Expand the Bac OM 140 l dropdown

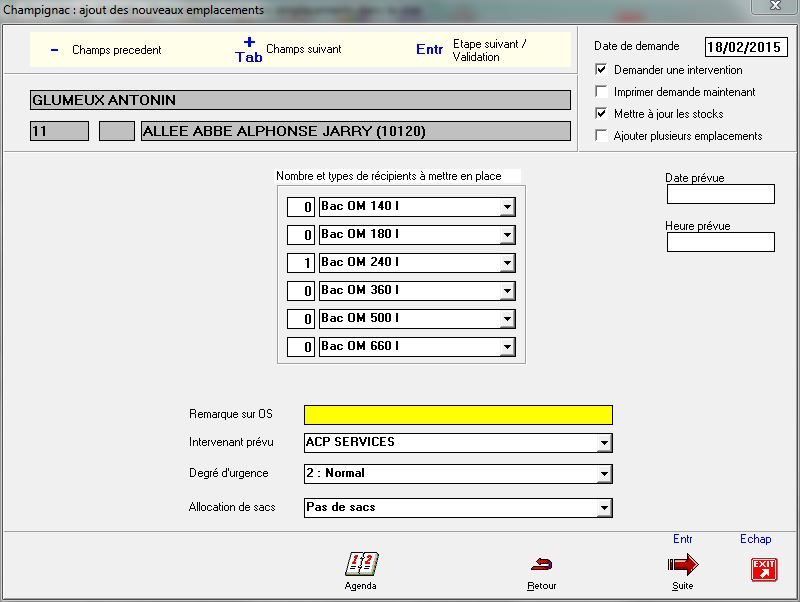coord(507,207)
